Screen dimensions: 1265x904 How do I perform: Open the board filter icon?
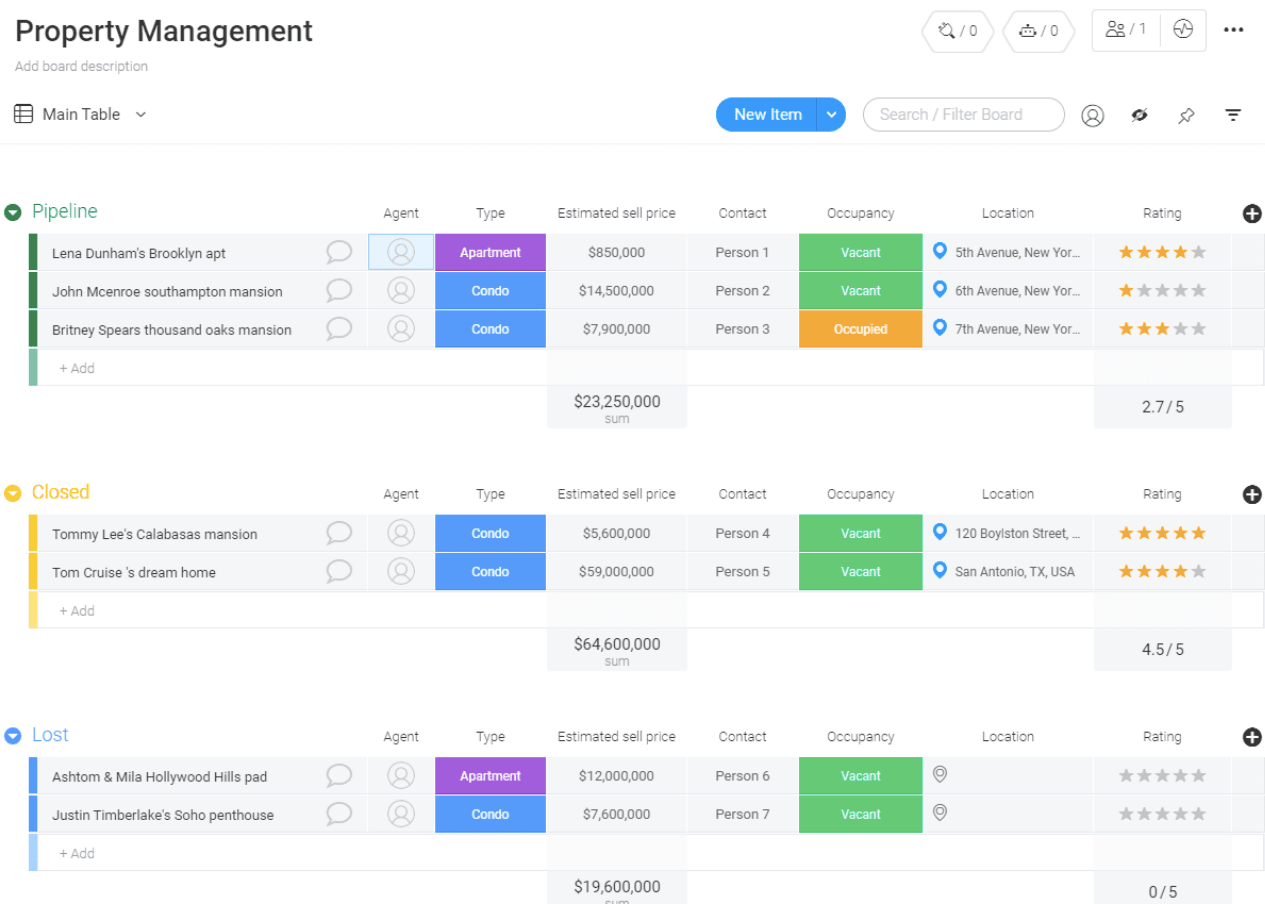1234,115
